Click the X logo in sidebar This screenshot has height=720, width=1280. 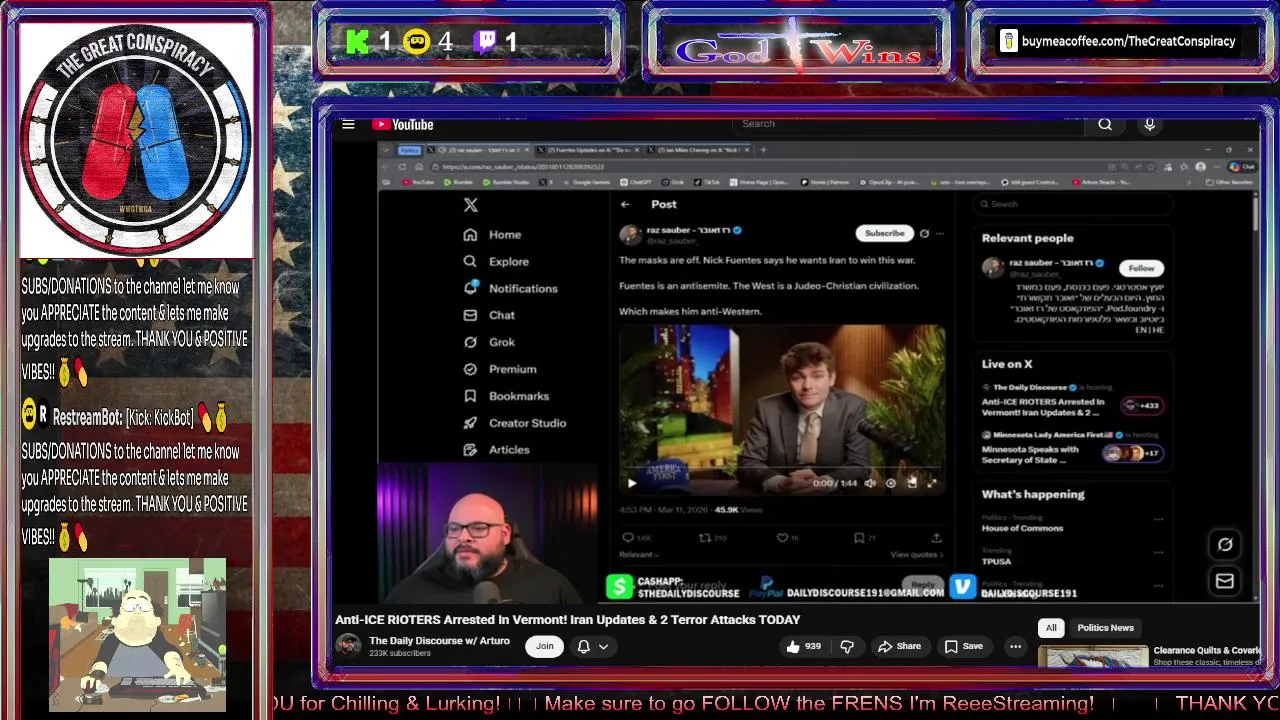(x=471, y=204)
